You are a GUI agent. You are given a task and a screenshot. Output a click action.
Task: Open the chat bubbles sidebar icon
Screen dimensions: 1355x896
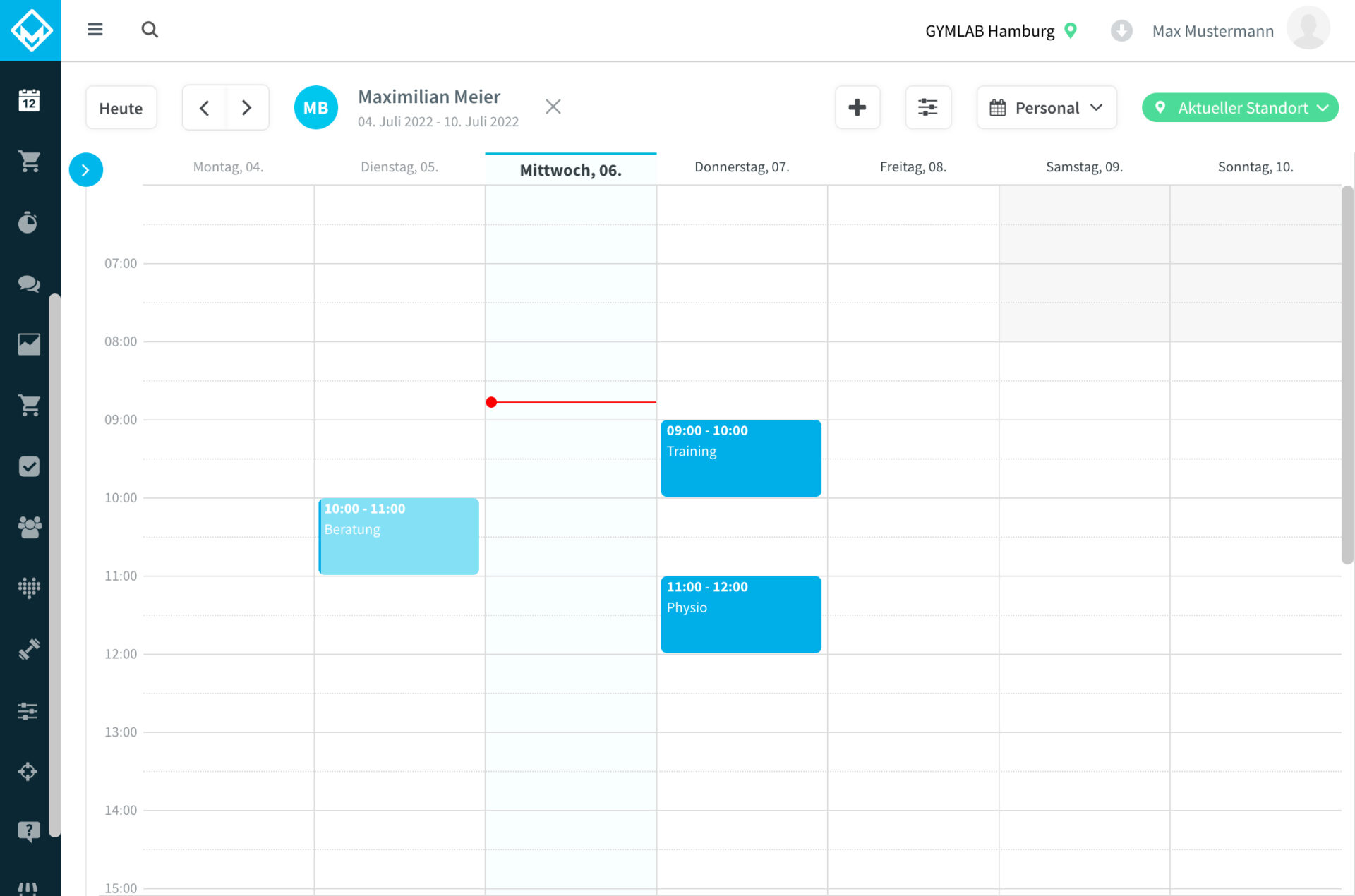click(29, 284)
